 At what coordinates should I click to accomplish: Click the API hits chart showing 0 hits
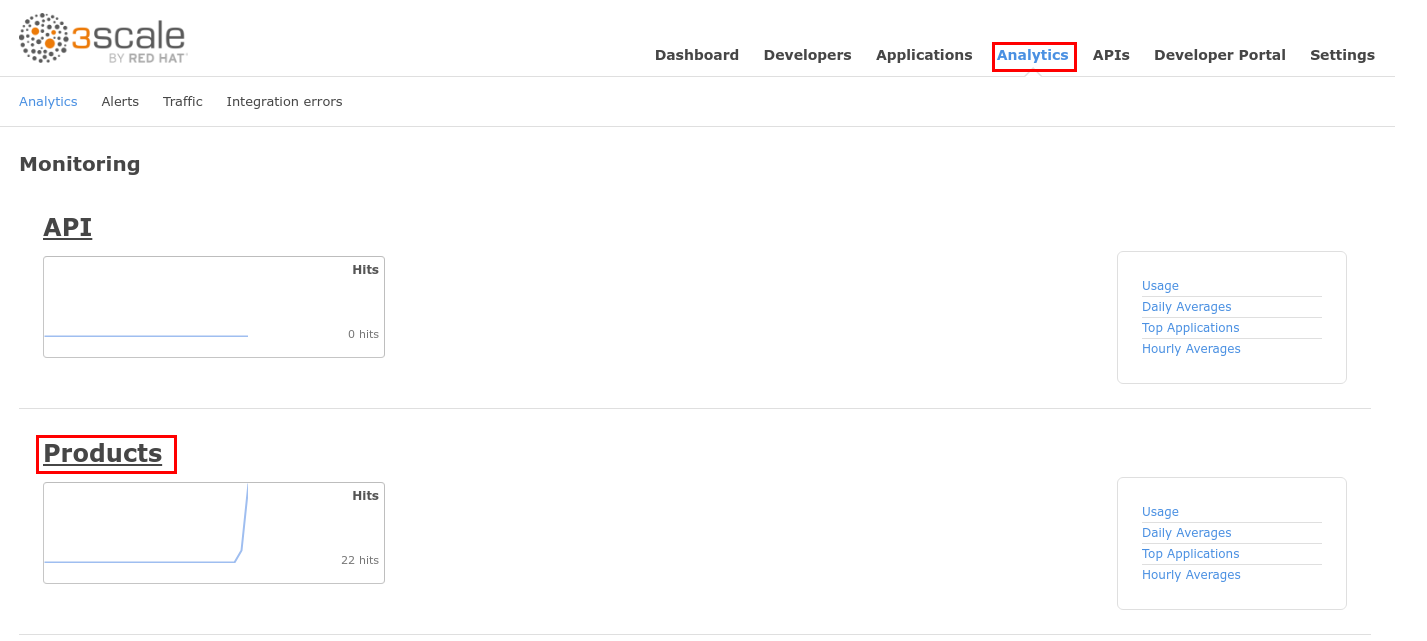pos(213,307)
